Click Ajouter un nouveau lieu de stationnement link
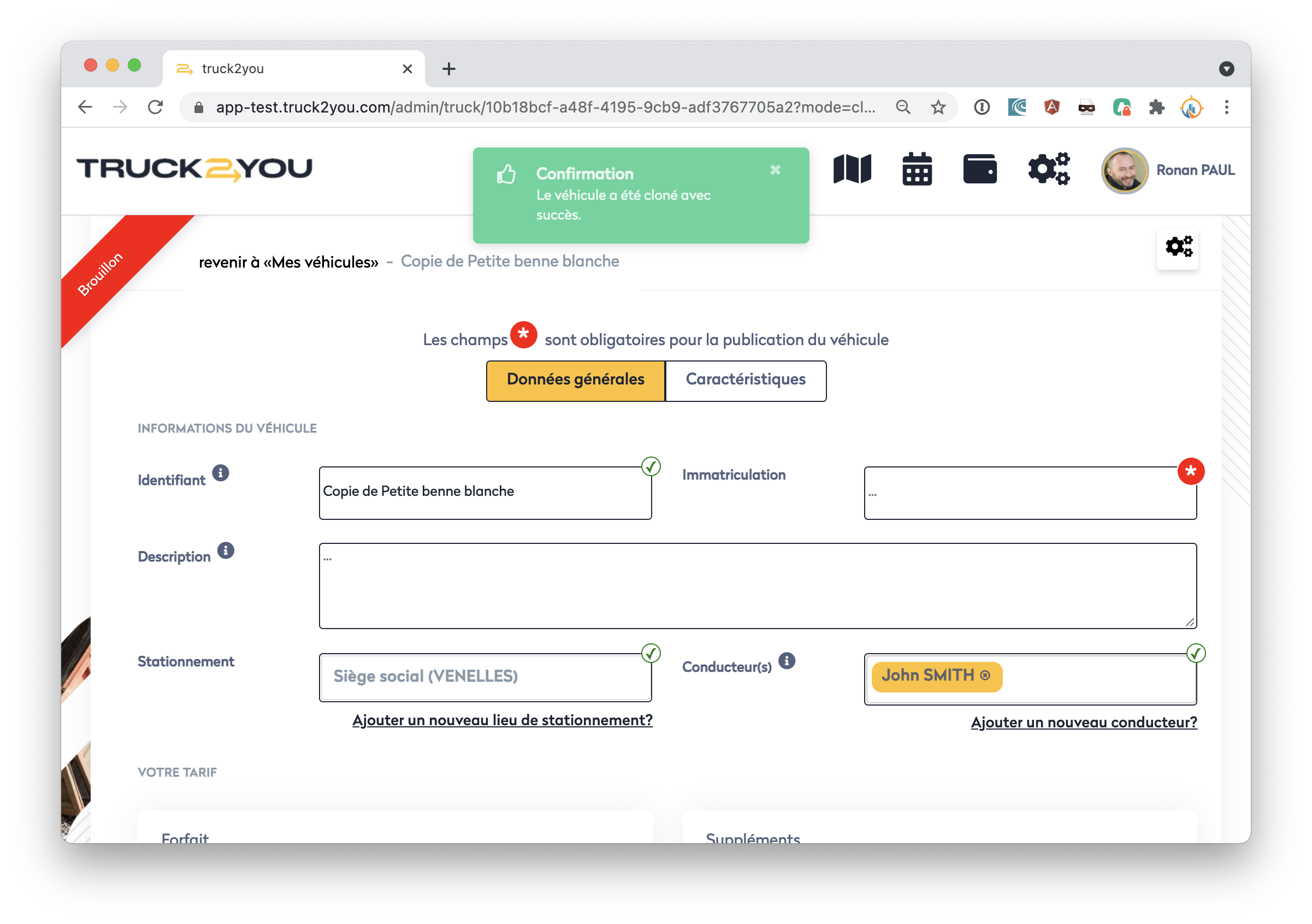The width and height of the screenshot is (1312, 924). tap(503, 720)
